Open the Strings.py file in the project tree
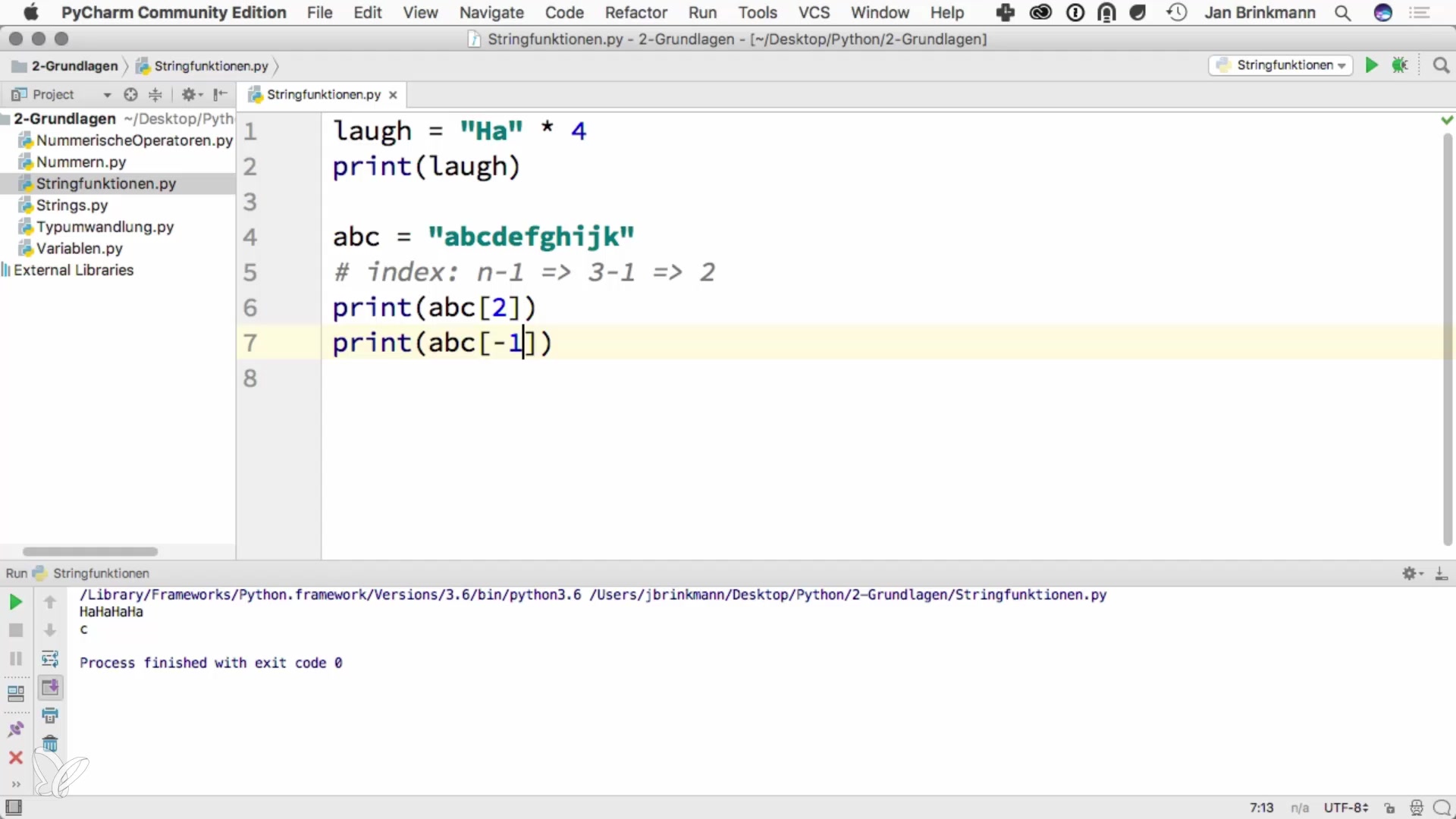The image size is (1456, 819). [72, 206]
